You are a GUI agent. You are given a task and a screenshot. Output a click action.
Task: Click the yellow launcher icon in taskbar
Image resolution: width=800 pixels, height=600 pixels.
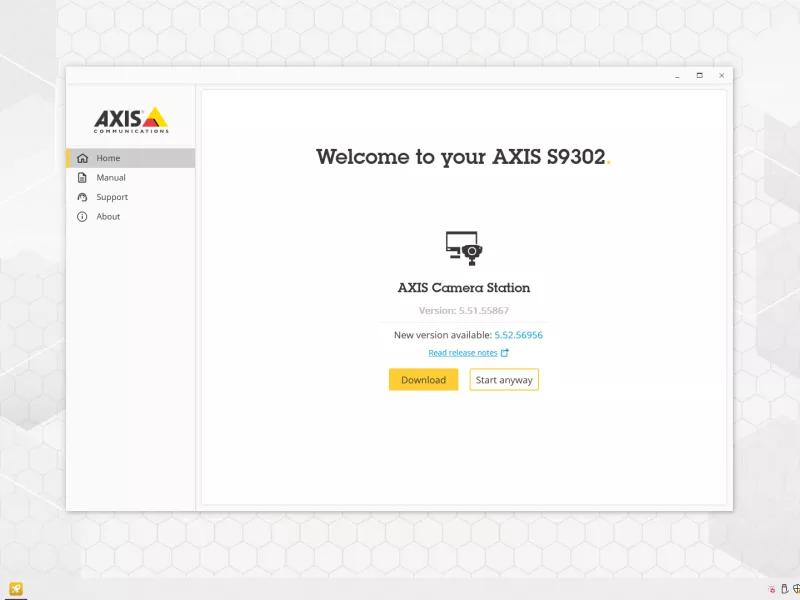click(16, 589)
